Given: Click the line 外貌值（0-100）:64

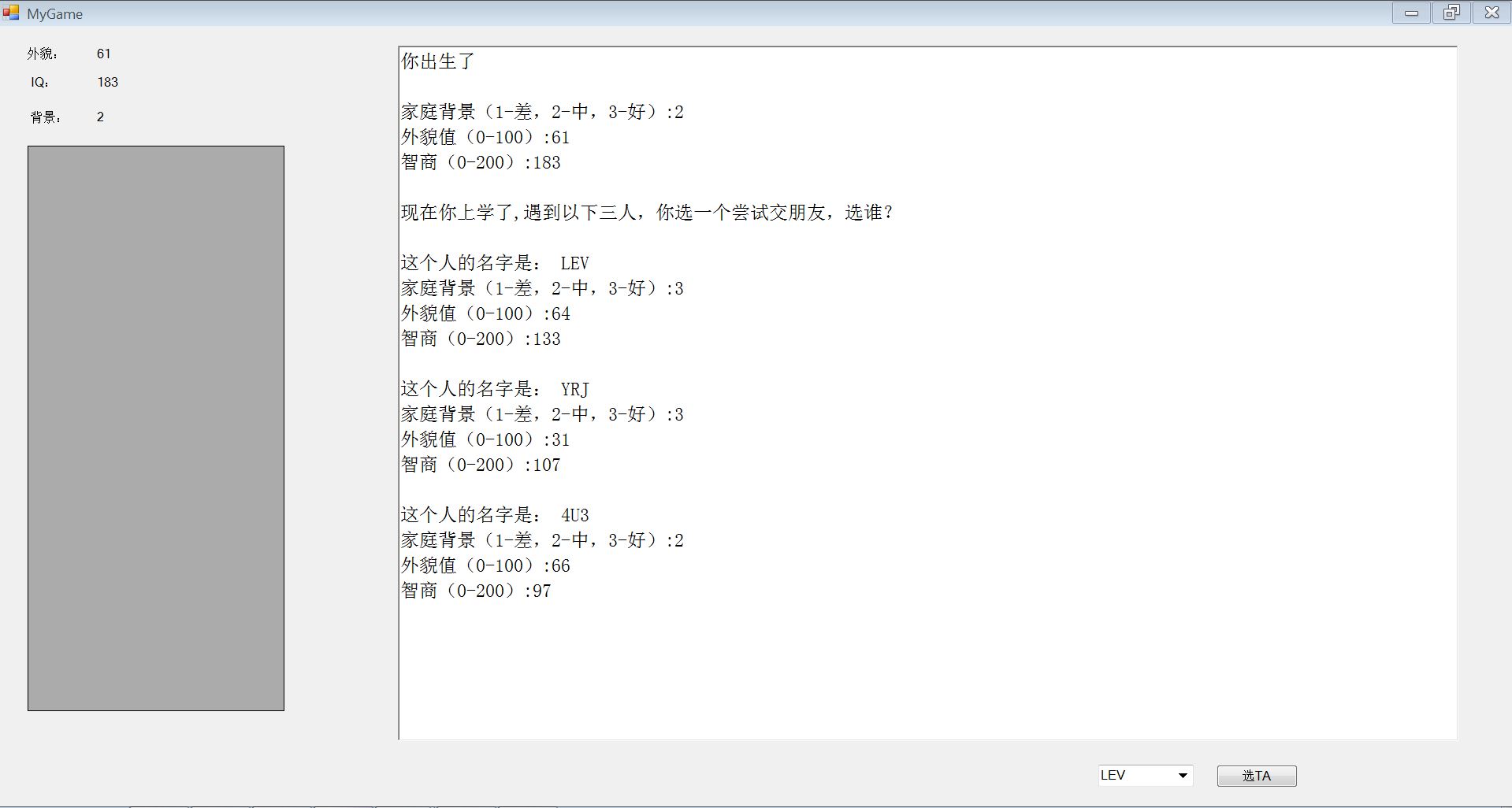Looking at the screenshot, I should click(x=485, y=313).
